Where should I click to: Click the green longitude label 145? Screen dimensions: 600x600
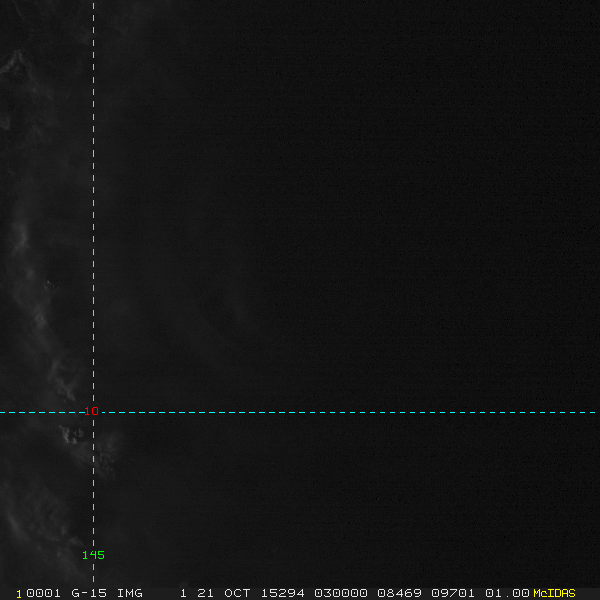(93, 555)
